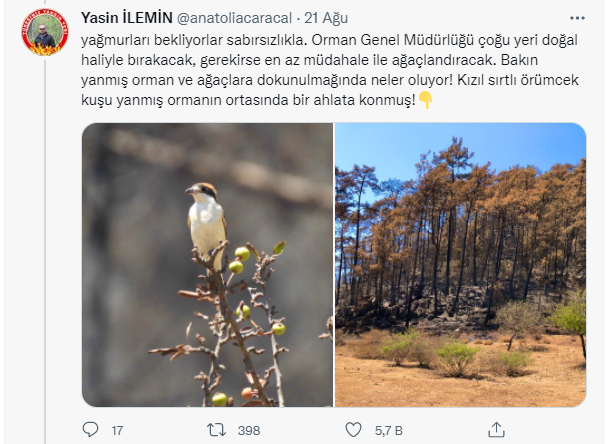Open the @anatoliacaracal handle link
This screenshot has height=444, width=607.
pyautogui.click(x=234, y=18)
